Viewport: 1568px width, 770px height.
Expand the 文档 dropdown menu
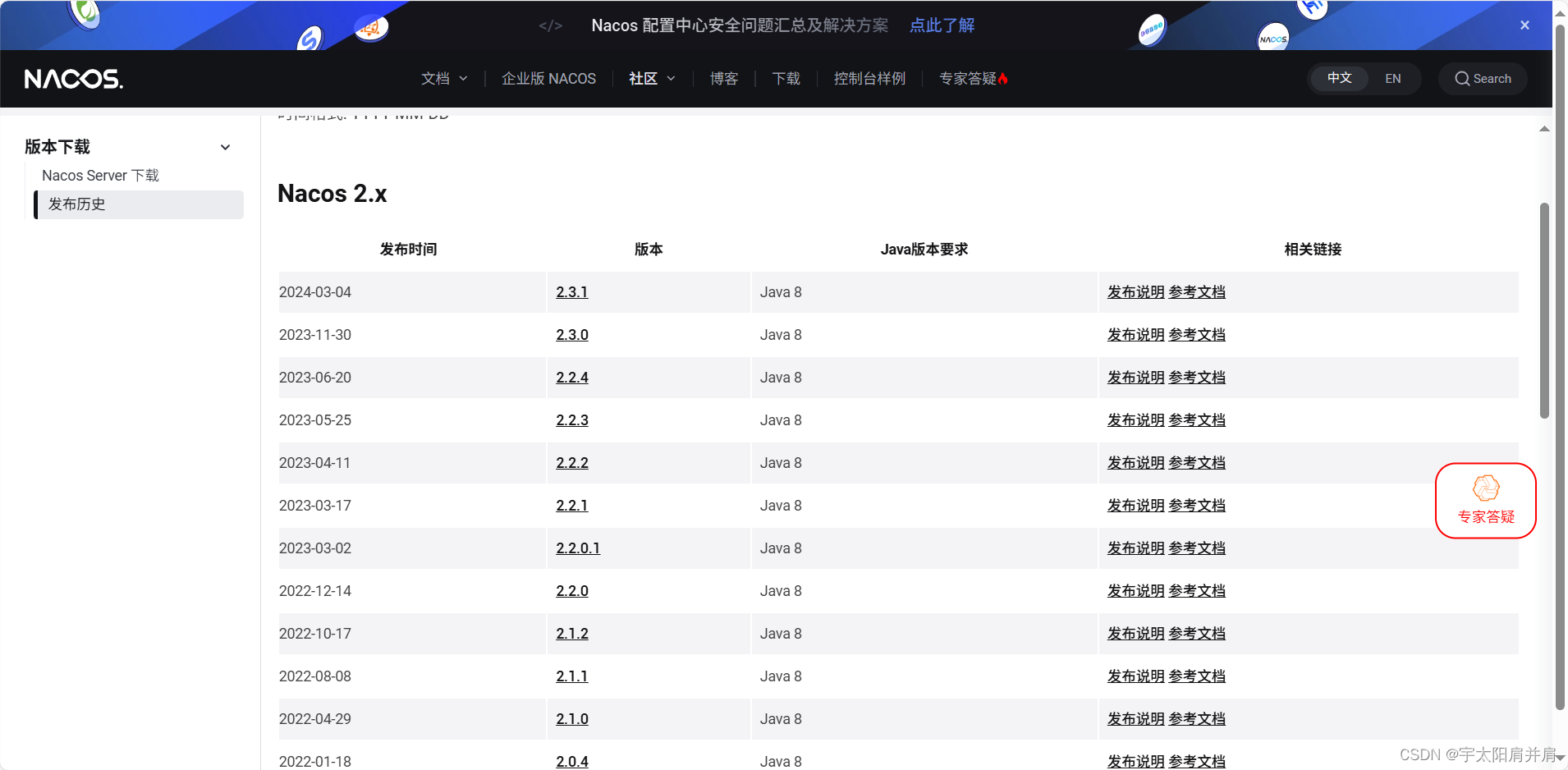point(444,79)
